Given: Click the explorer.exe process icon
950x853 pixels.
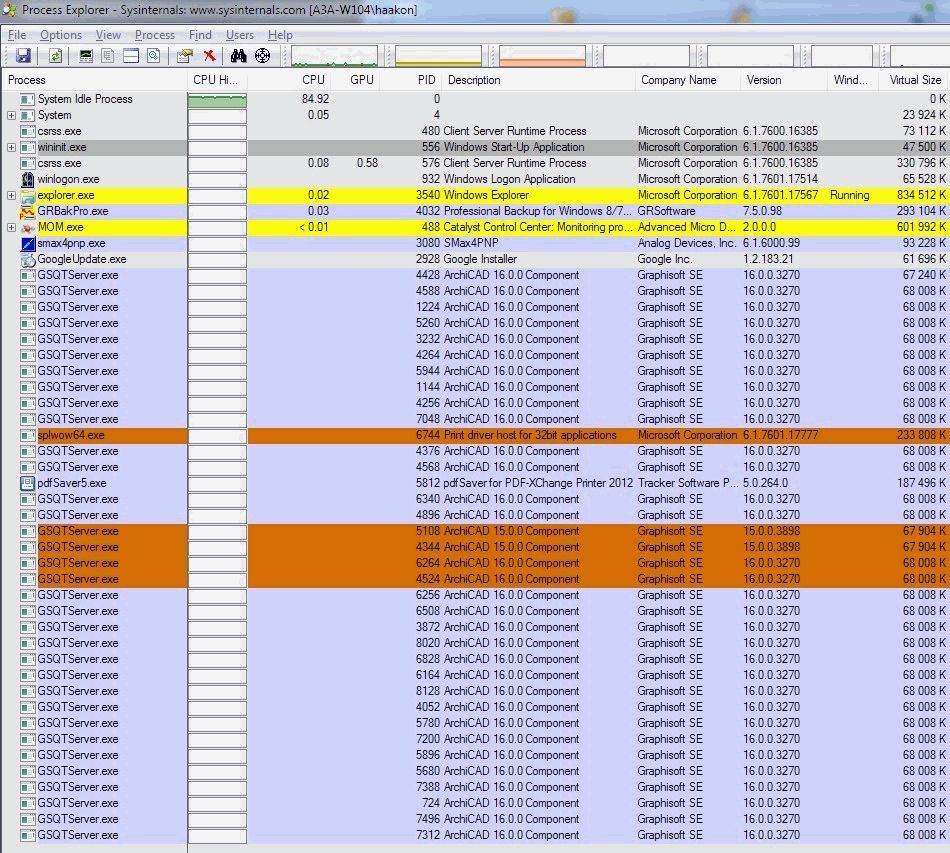Looking at the screenshot, I should click(x=27, y=195).
